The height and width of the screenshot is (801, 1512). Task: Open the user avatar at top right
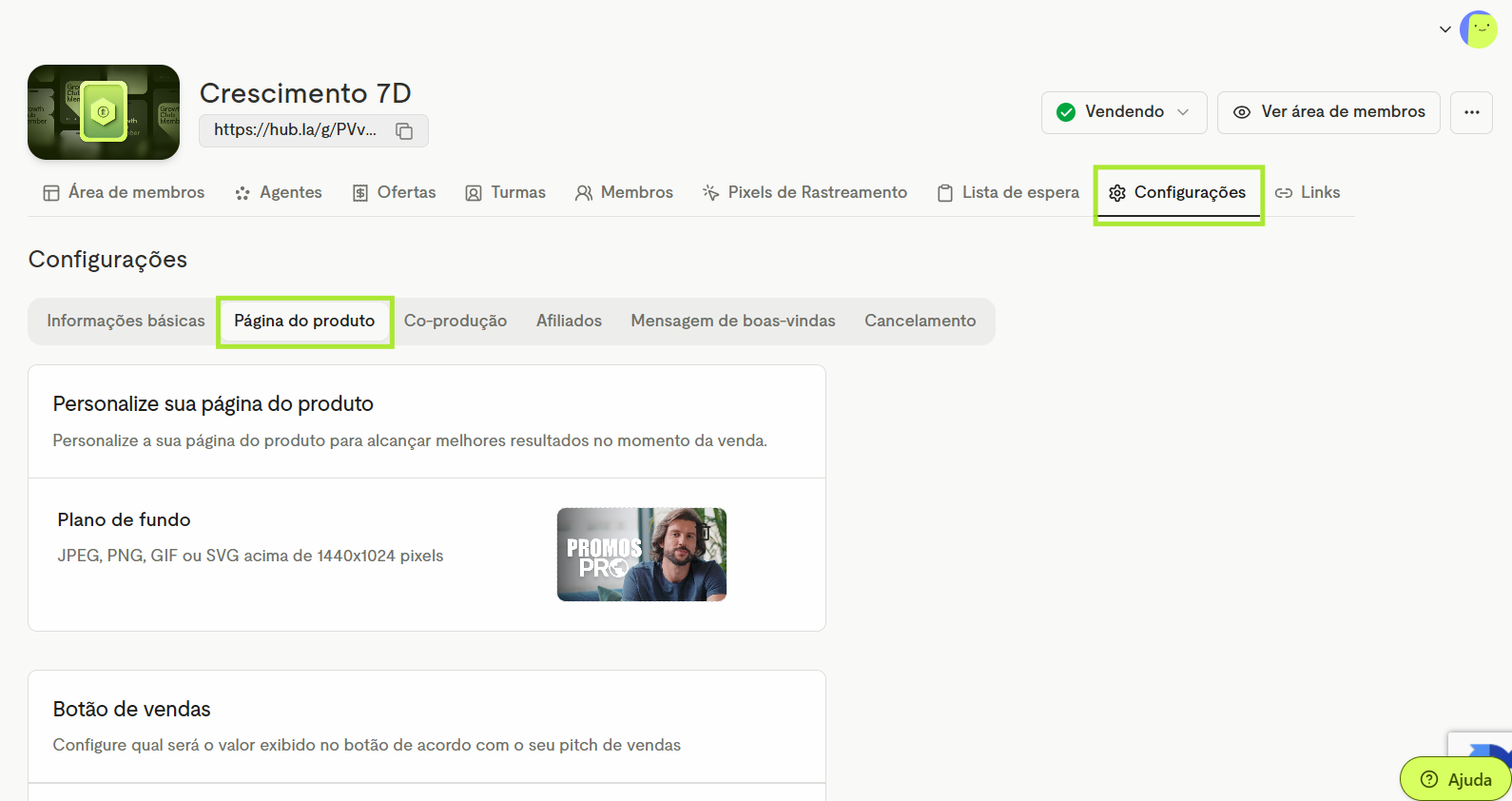(1479, 29)
